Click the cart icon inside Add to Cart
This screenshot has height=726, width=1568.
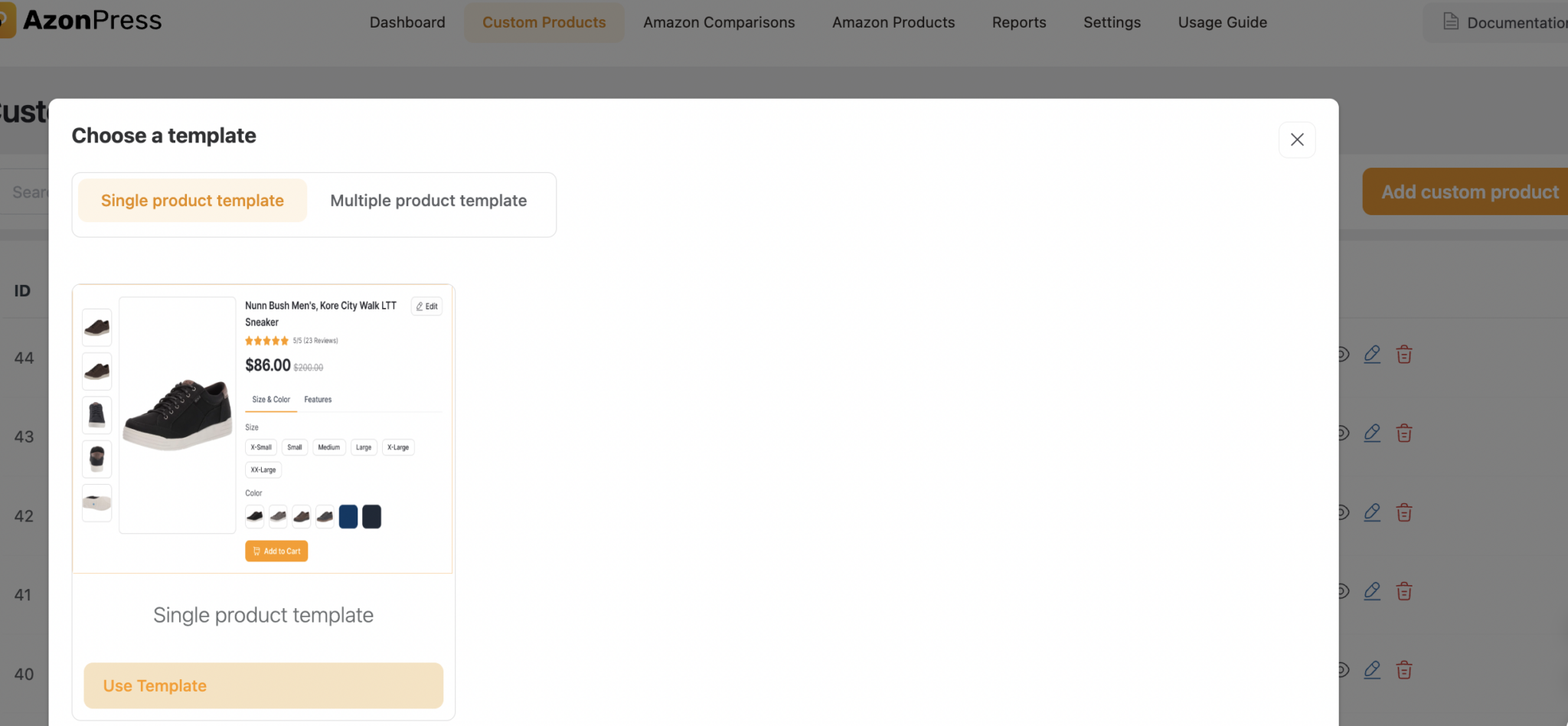pos(258,551)
